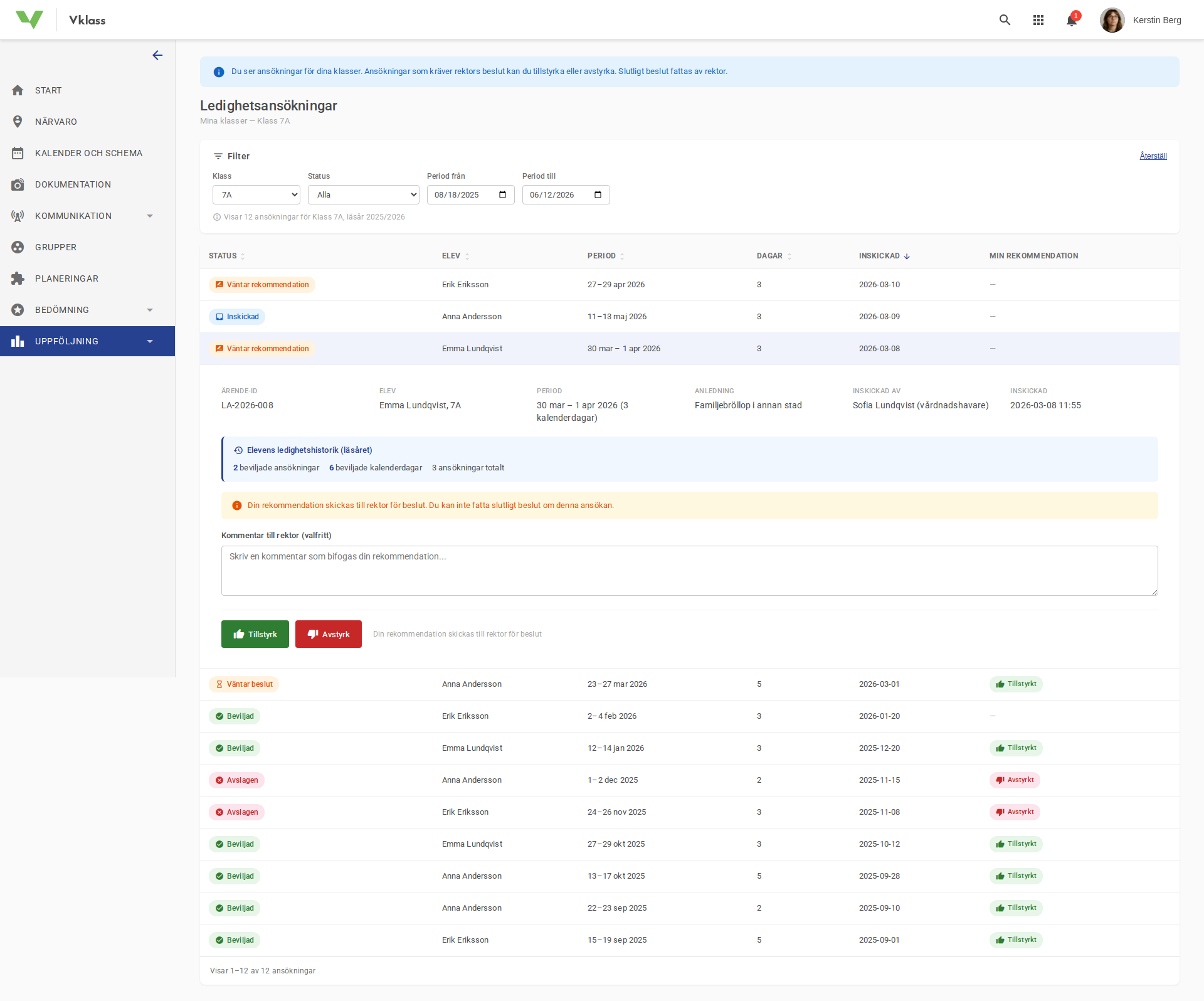Click the Vklass logo

pyautogui.click(x=29, y=19)
